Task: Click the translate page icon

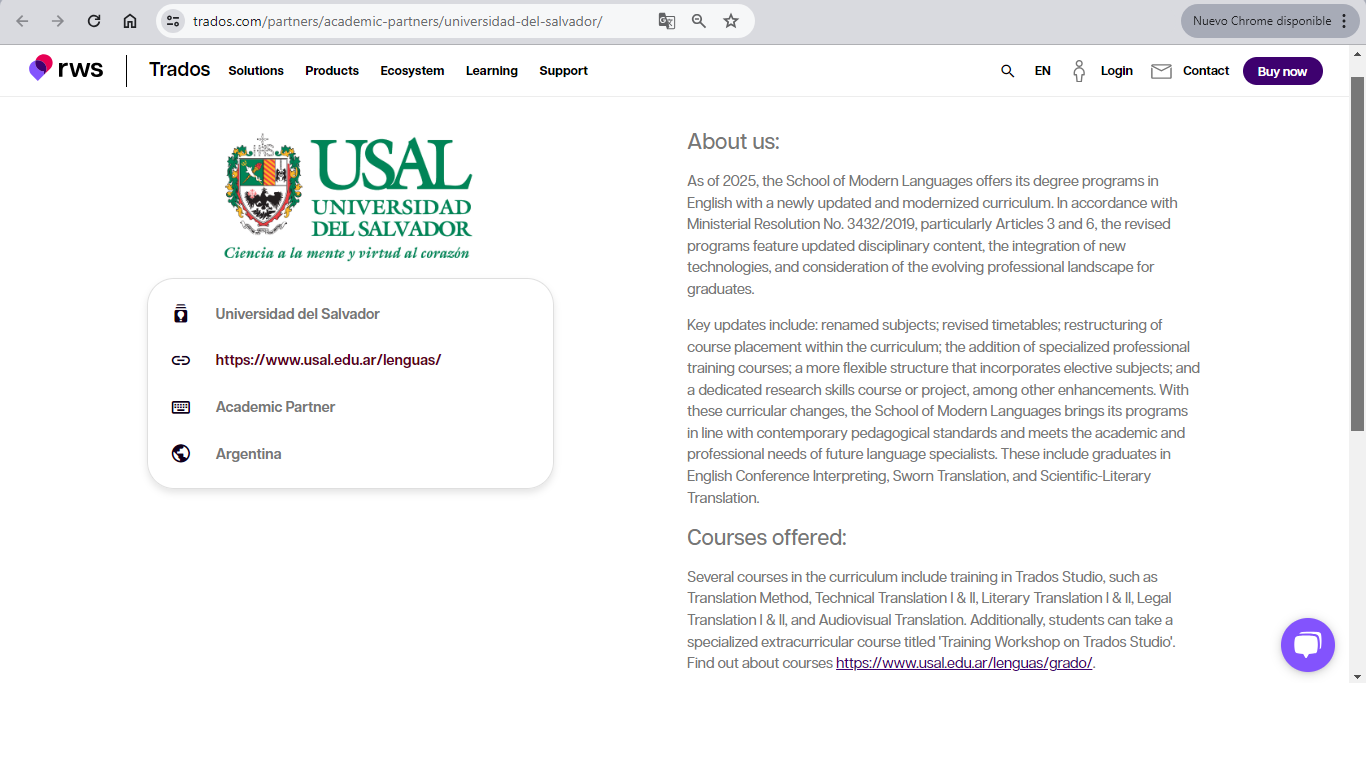Action: coord(667,21)
